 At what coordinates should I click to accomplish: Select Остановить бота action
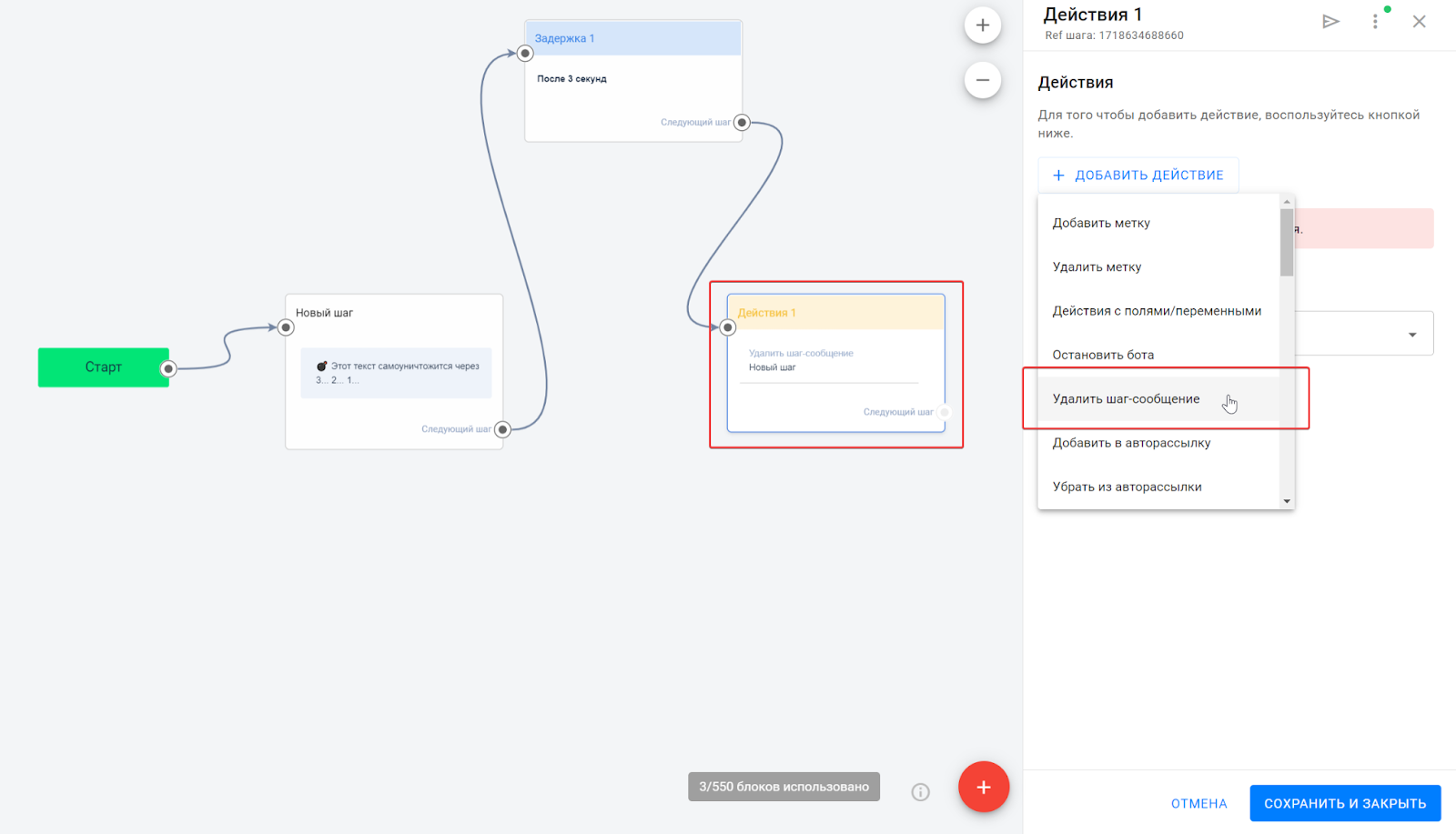pos(1103,355)
